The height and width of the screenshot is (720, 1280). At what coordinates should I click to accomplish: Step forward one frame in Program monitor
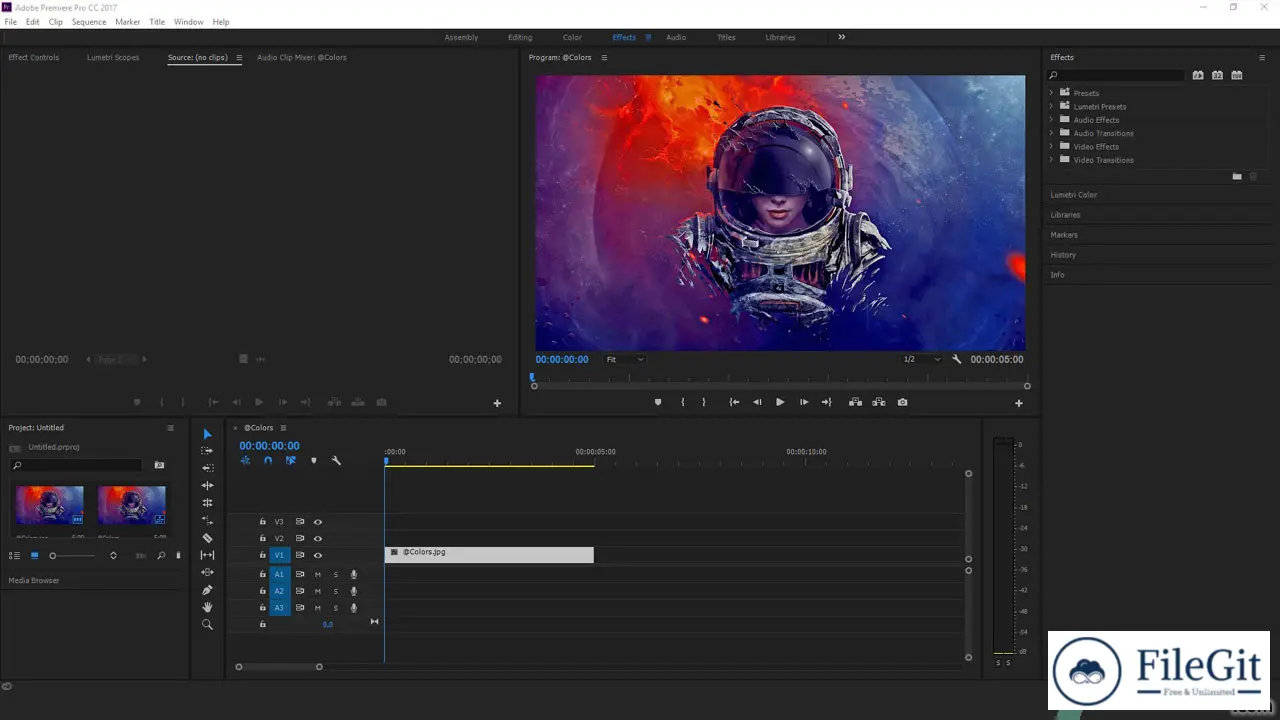click(x=804, y=402)
